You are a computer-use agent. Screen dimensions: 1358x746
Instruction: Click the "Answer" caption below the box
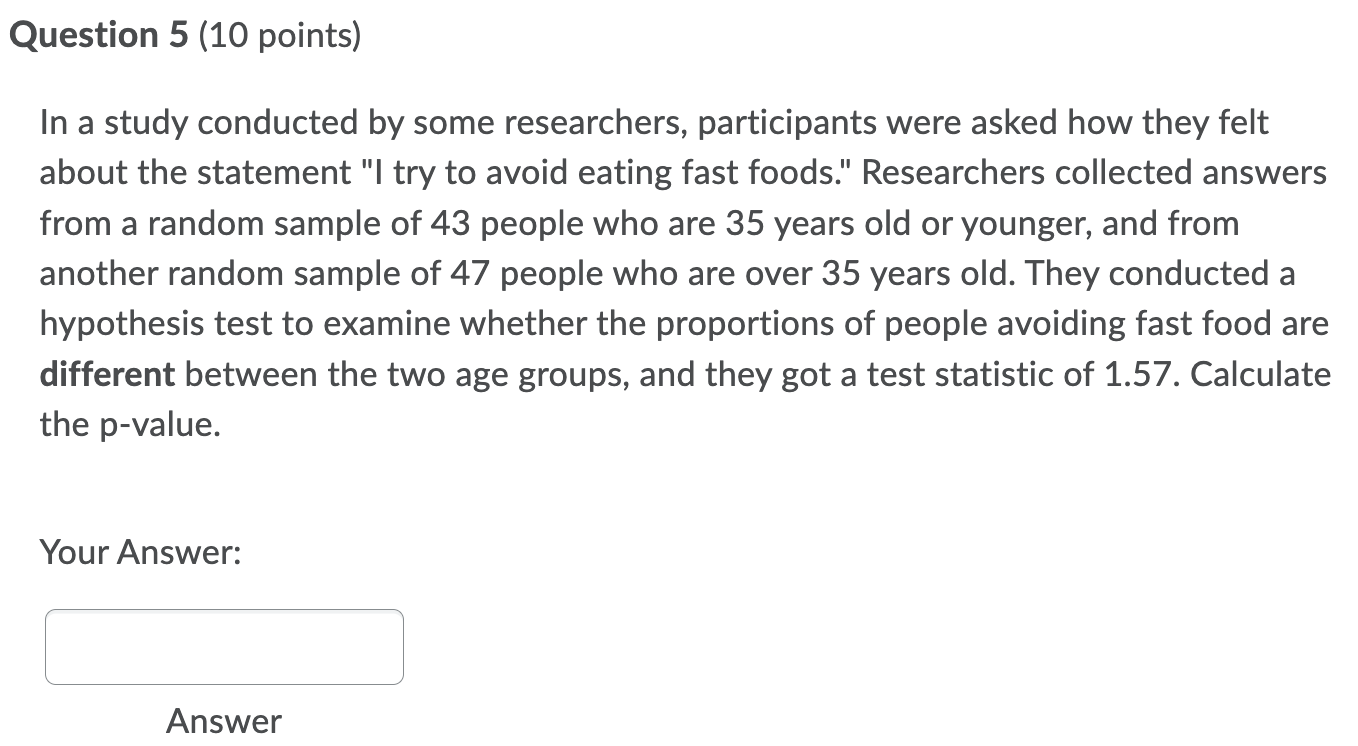tap(224, 721)
